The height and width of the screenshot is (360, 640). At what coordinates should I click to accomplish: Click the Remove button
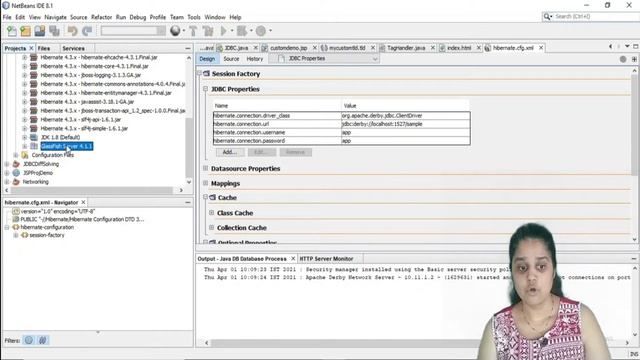(x=296, y=152)
